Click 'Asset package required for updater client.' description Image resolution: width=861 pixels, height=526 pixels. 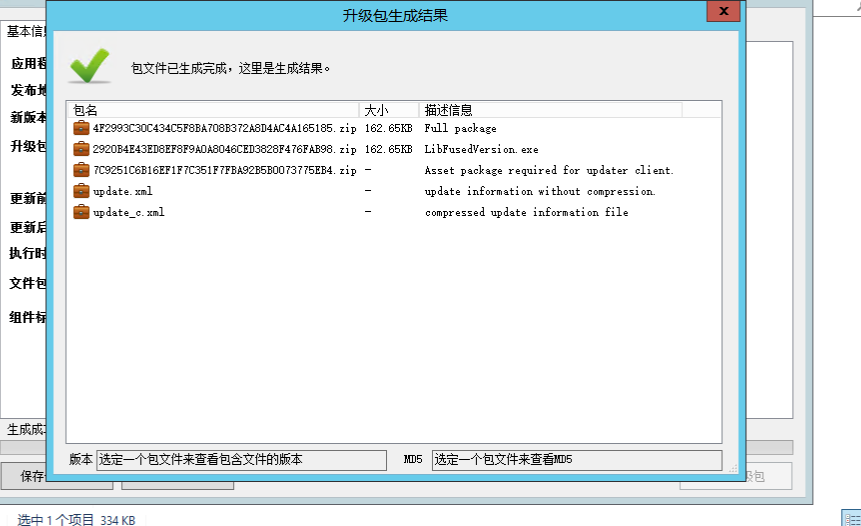tap(549, 170)
